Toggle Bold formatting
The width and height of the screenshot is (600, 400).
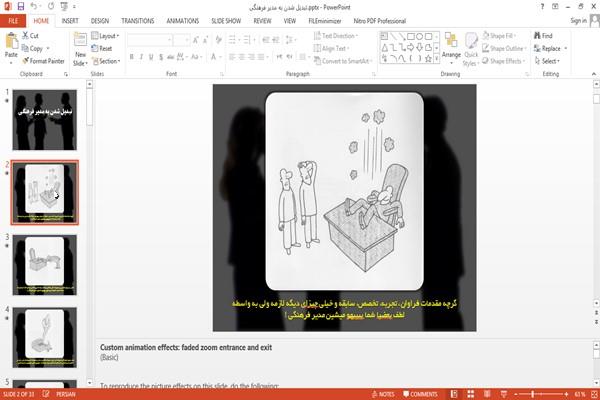coord(132,57)
